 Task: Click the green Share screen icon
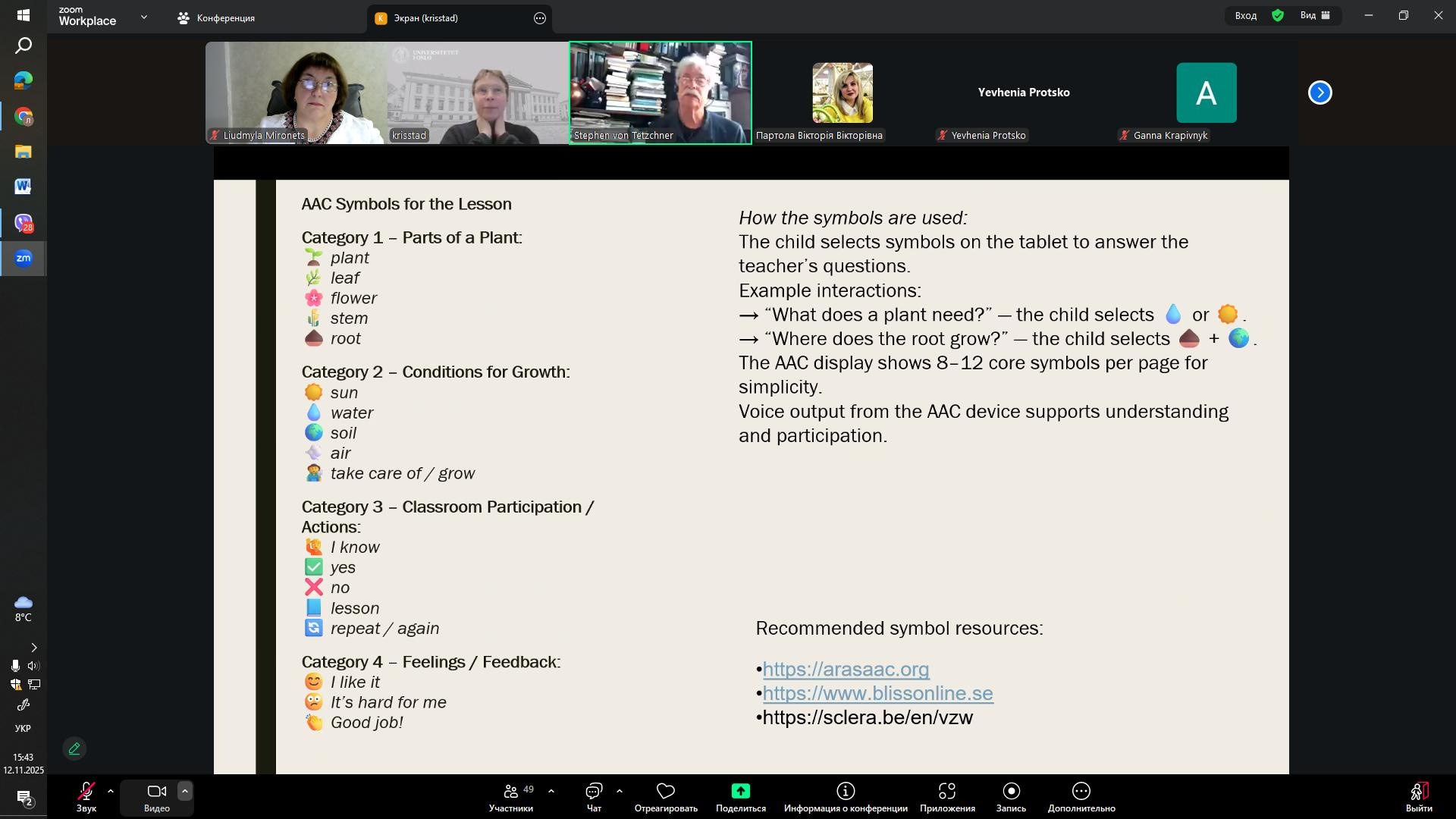740,792
